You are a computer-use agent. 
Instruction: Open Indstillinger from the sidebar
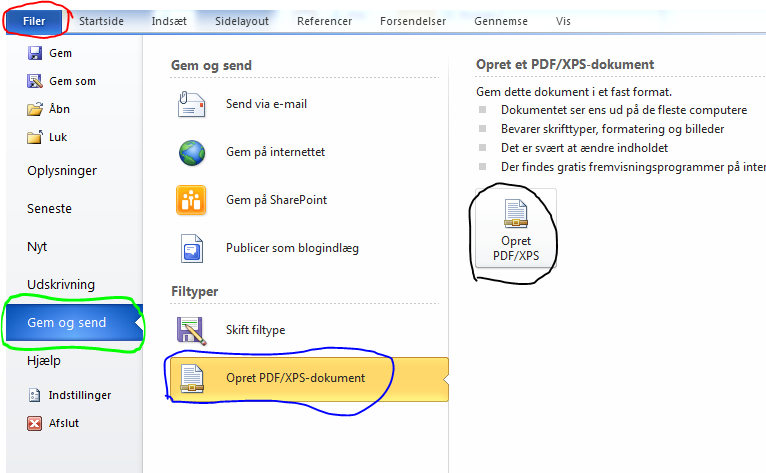80,395
